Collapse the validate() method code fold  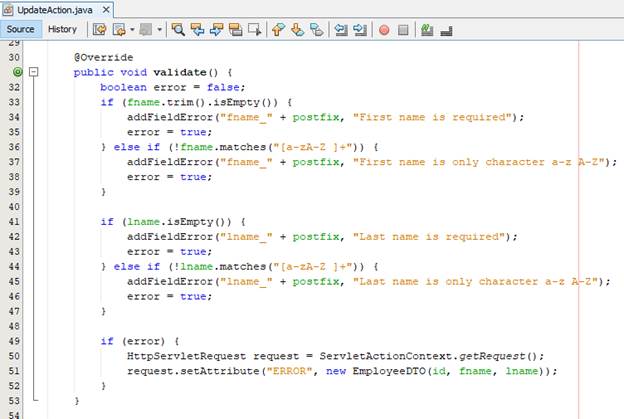tap(34, 72)
